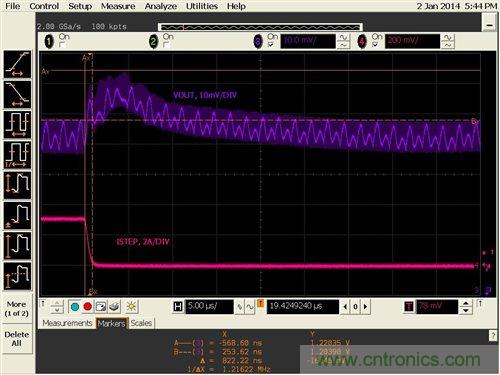Click More (1 of 2) button
The height and width of the screenshot is (375, 500).
tap(18, 309)
